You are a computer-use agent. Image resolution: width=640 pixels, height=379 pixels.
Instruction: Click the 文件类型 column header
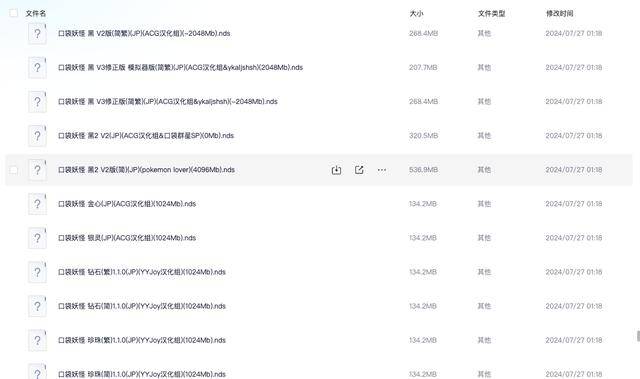[x=491, y=13]
